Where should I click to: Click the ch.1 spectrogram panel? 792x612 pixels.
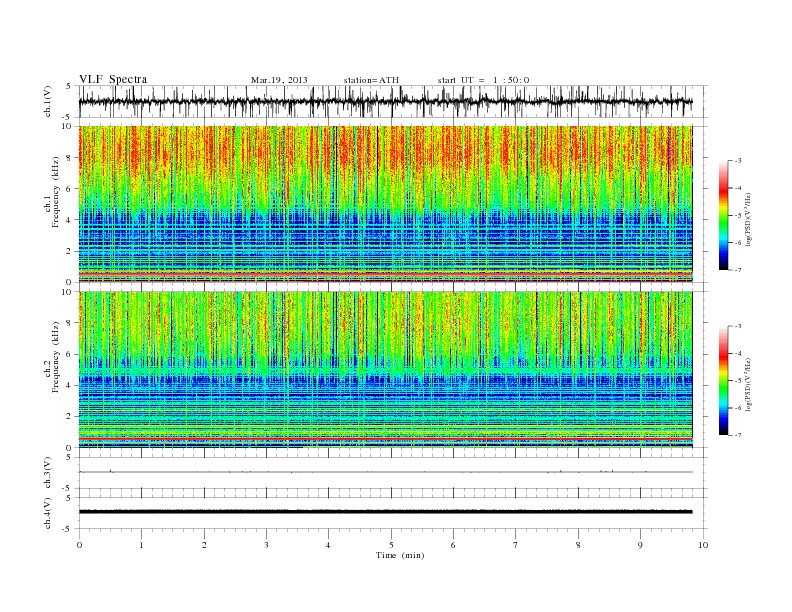tap(385, 204)
